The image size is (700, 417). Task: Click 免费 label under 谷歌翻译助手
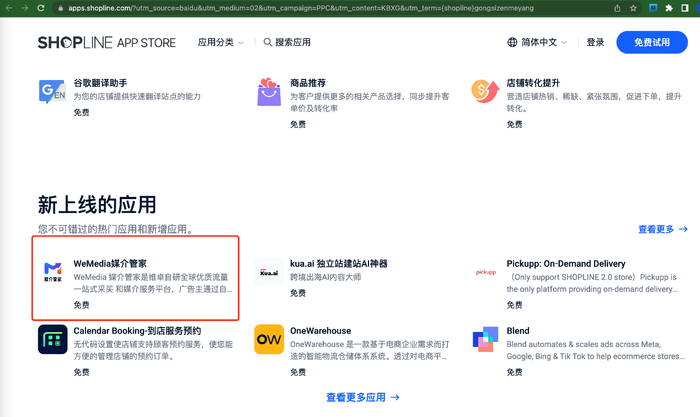click(x=81, y=112)
